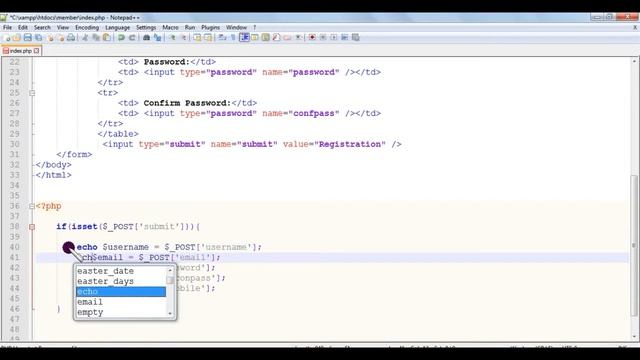This screenshot has width=640, height=360.
Task: Click the Redo toolbar icon
Action: [133, 38]
